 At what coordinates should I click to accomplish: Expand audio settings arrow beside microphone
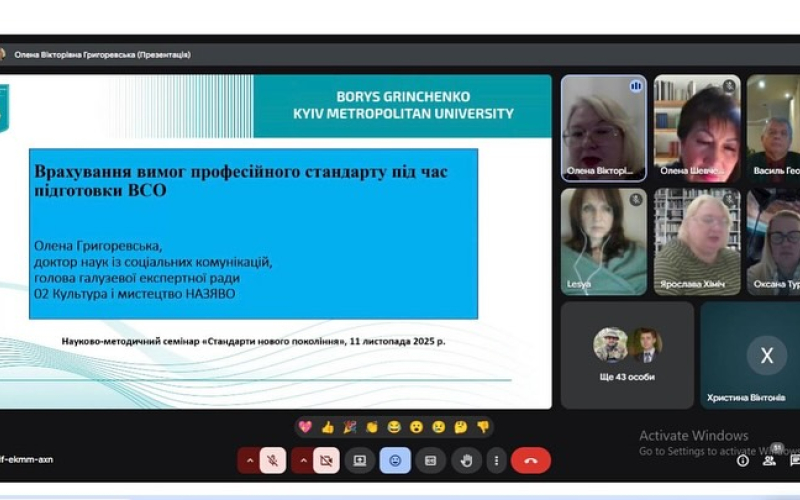(x=249, y=460)
